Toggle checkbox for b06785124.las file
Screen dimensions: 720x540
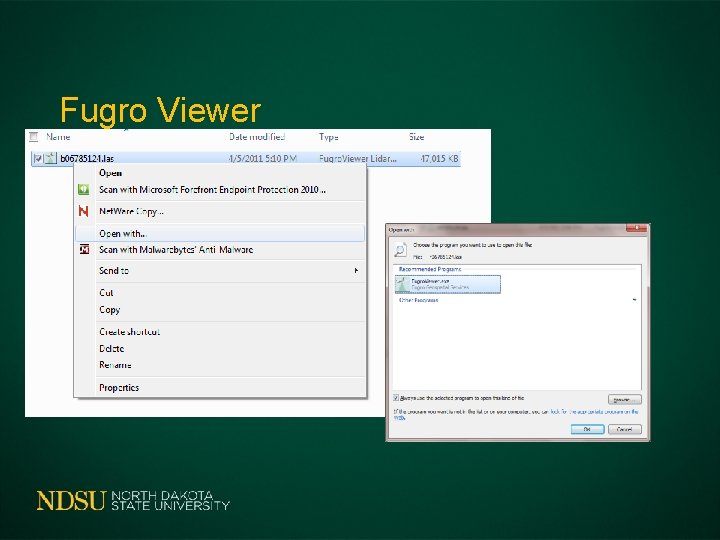[x=38, y=158]
